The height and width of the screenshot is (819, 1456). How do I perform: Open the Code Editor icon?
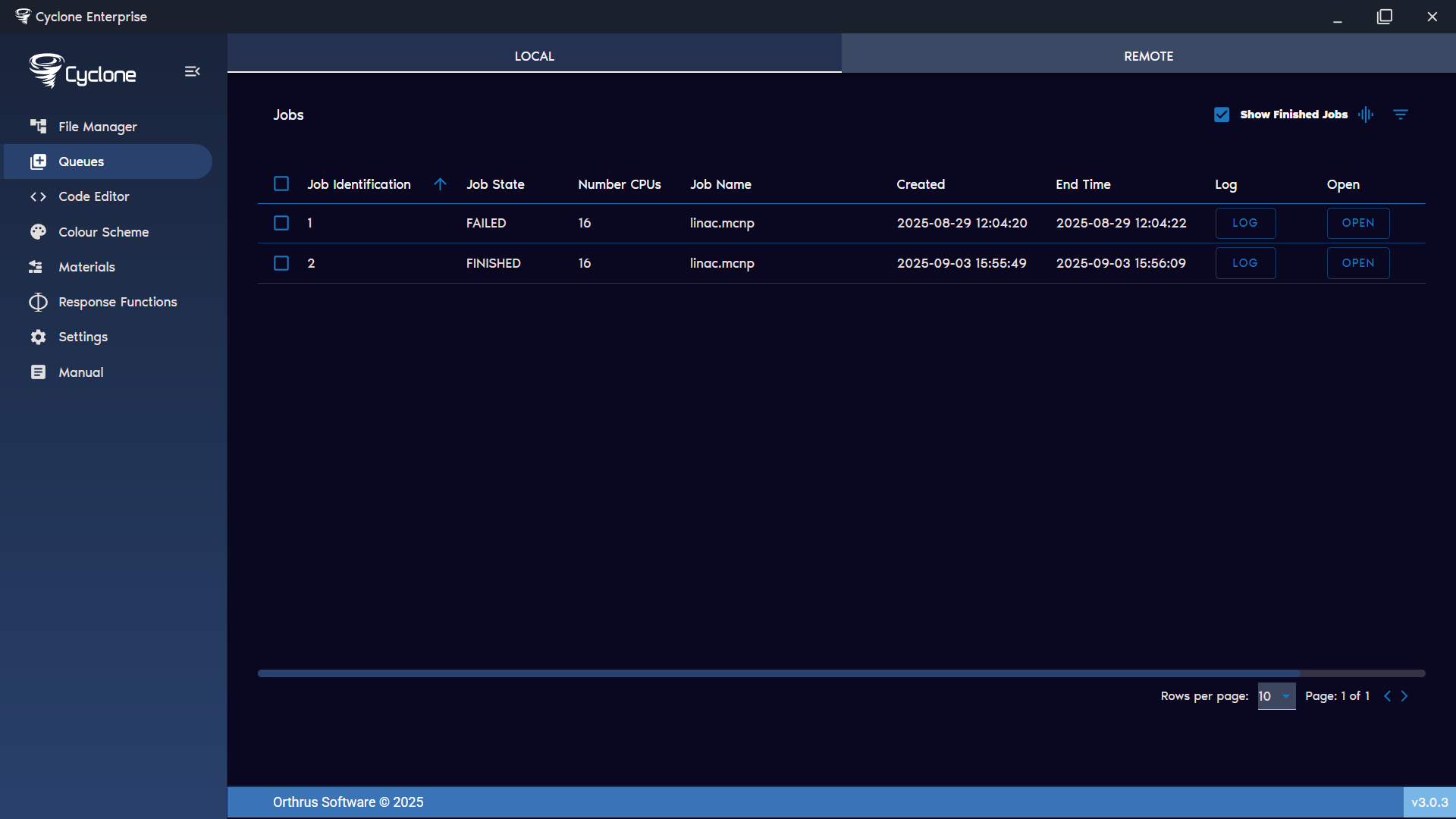38,196
